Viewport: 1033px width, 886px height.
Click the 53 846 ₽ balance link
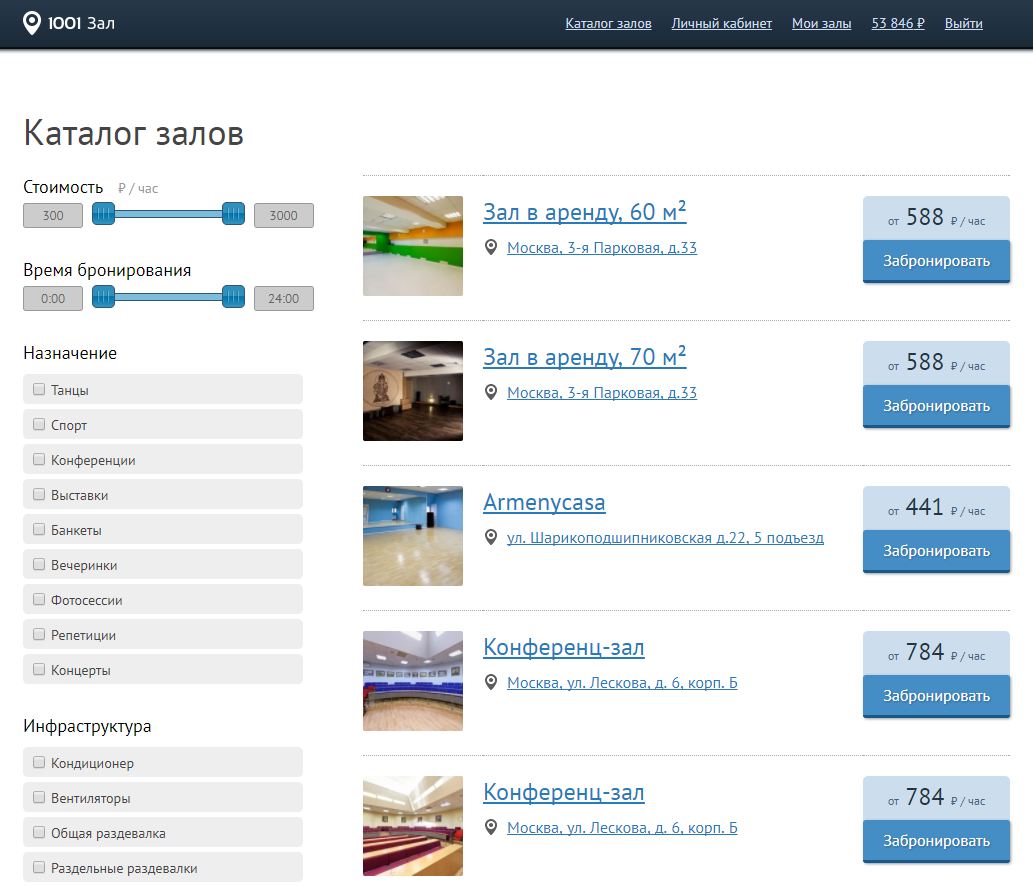(897, 24)
